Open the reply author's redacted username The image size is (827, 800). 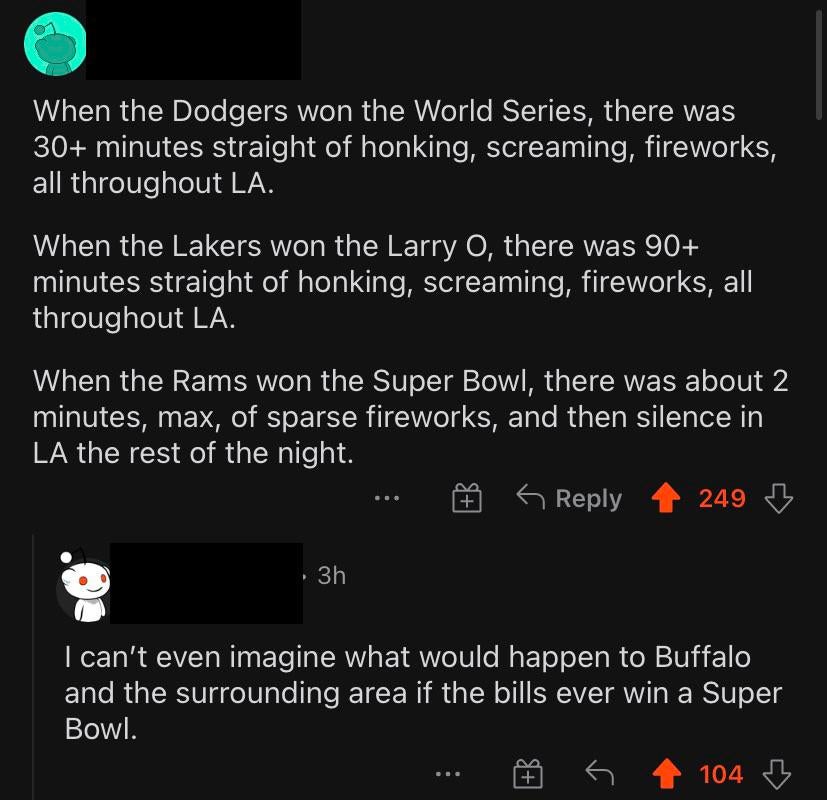click(205, 582)
